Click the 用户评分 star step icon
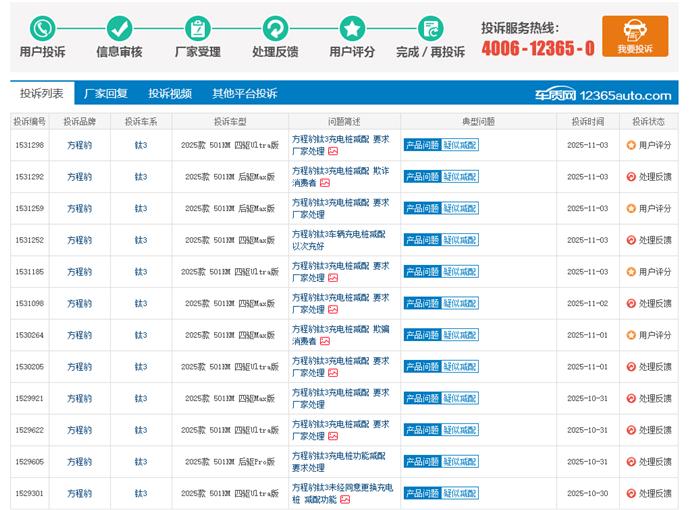 click(352, 28)
